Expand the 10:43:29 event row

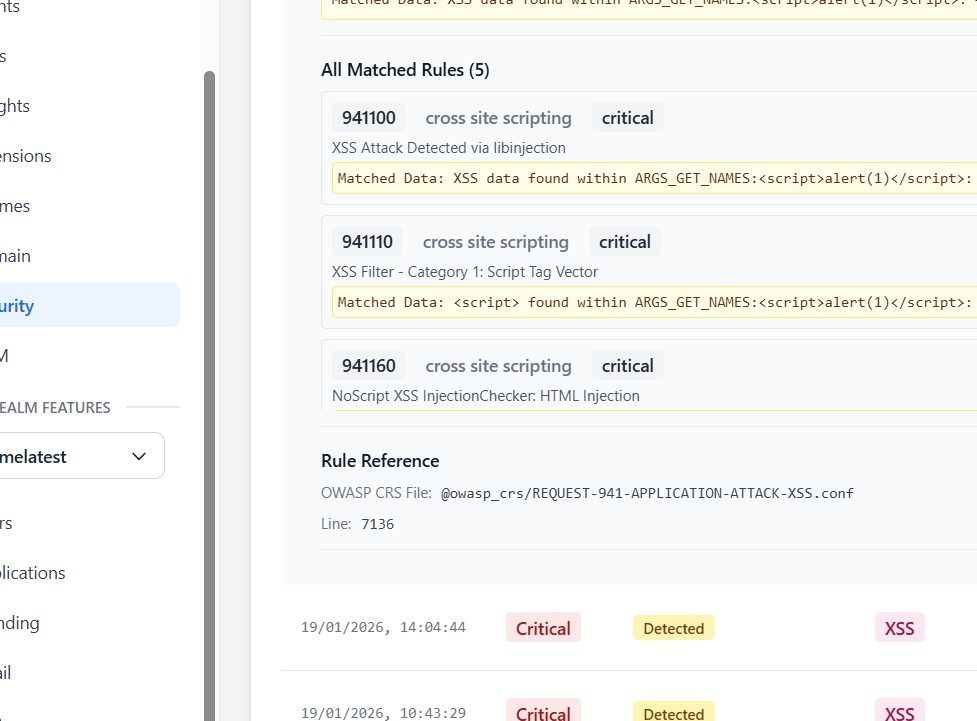(x=383, y=713)
